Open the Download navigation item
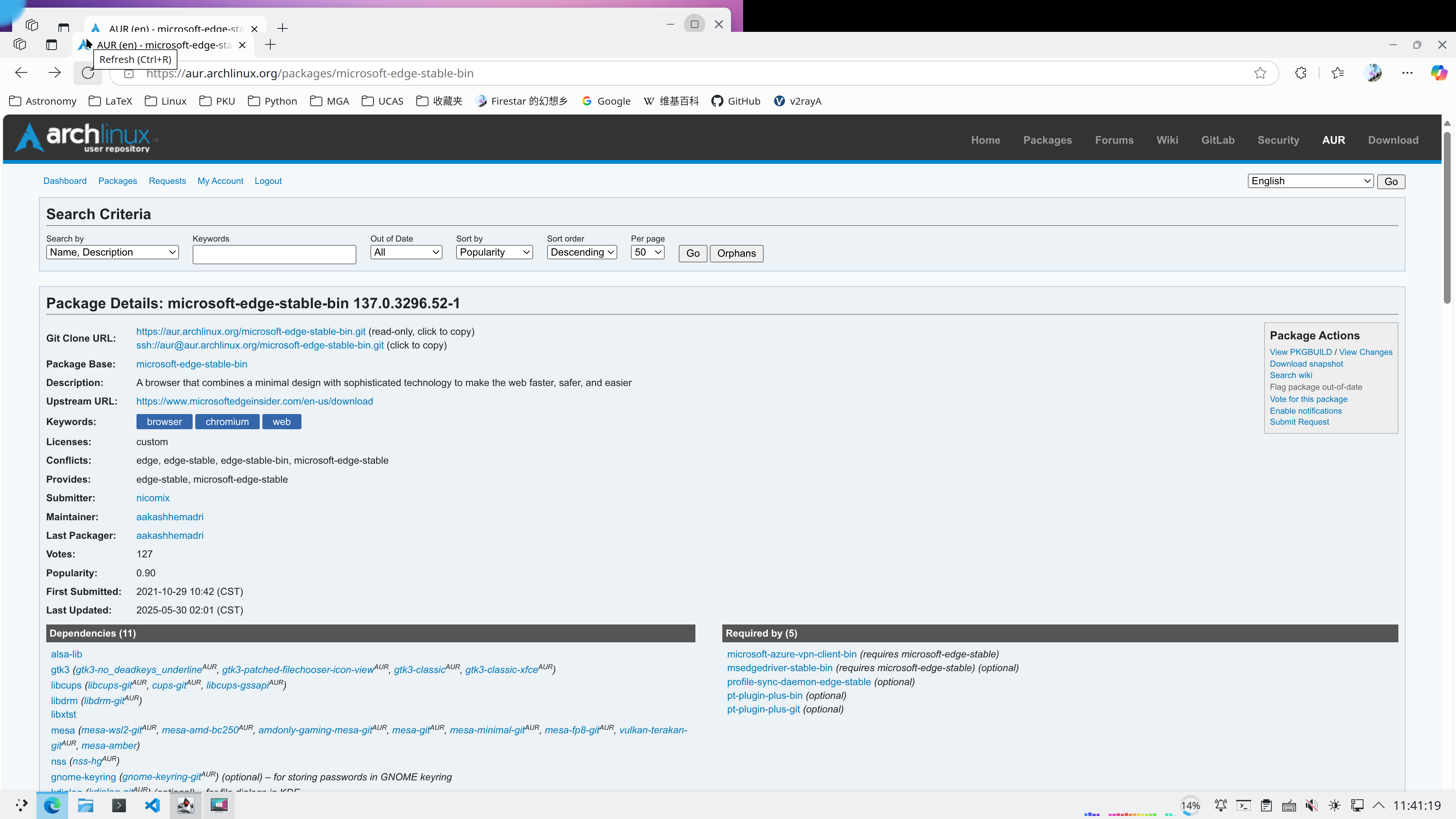This screenshot has width=1456, height=819. coord(1393,140)
